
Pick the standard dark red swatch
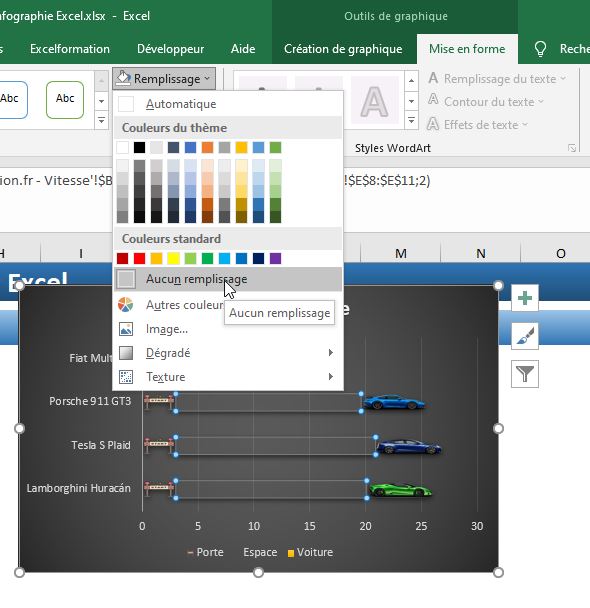click(x=122, y=258)
